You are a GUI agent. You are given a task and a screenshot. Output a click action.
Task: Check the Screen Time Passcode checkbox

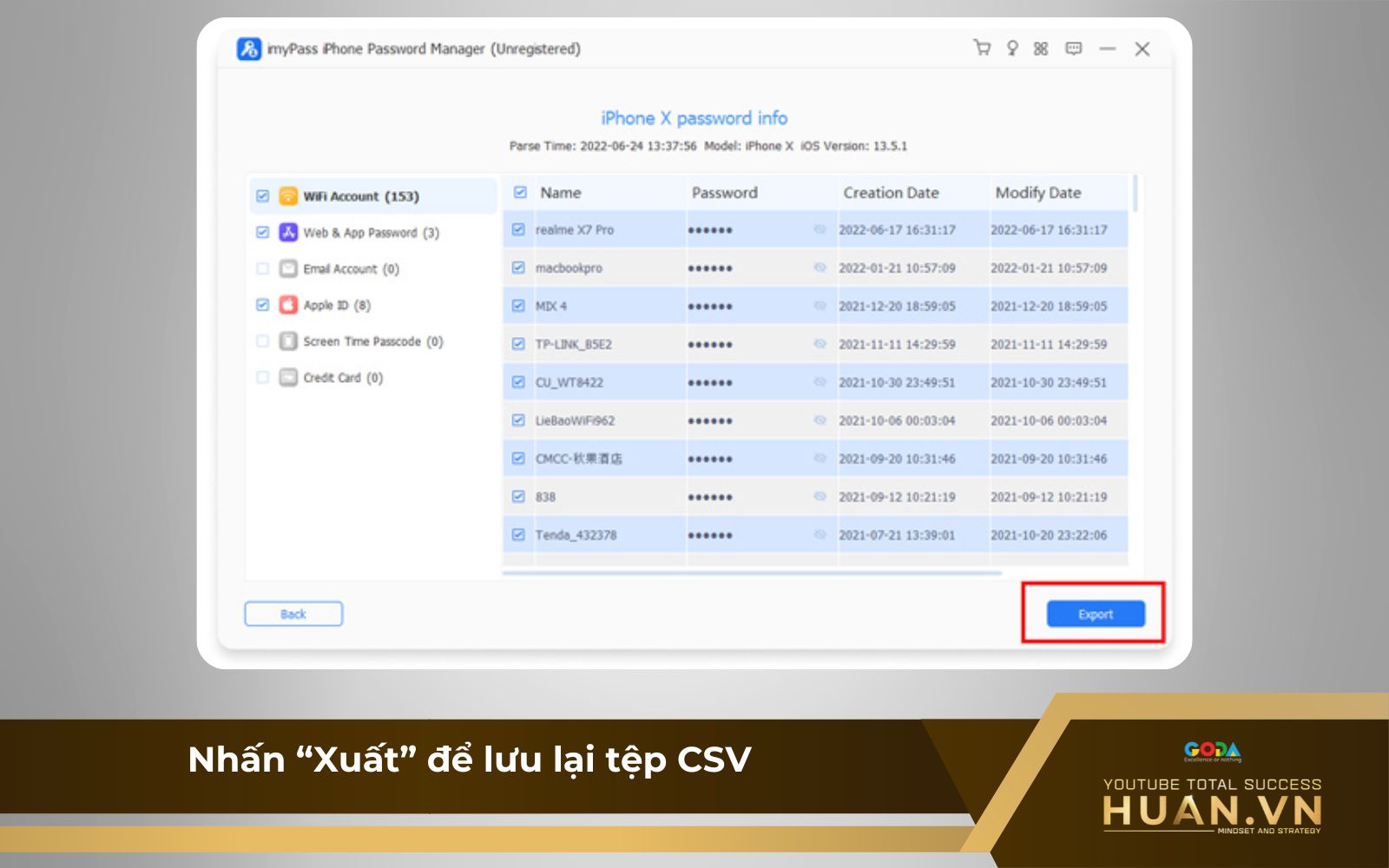[x=262, y=341]
